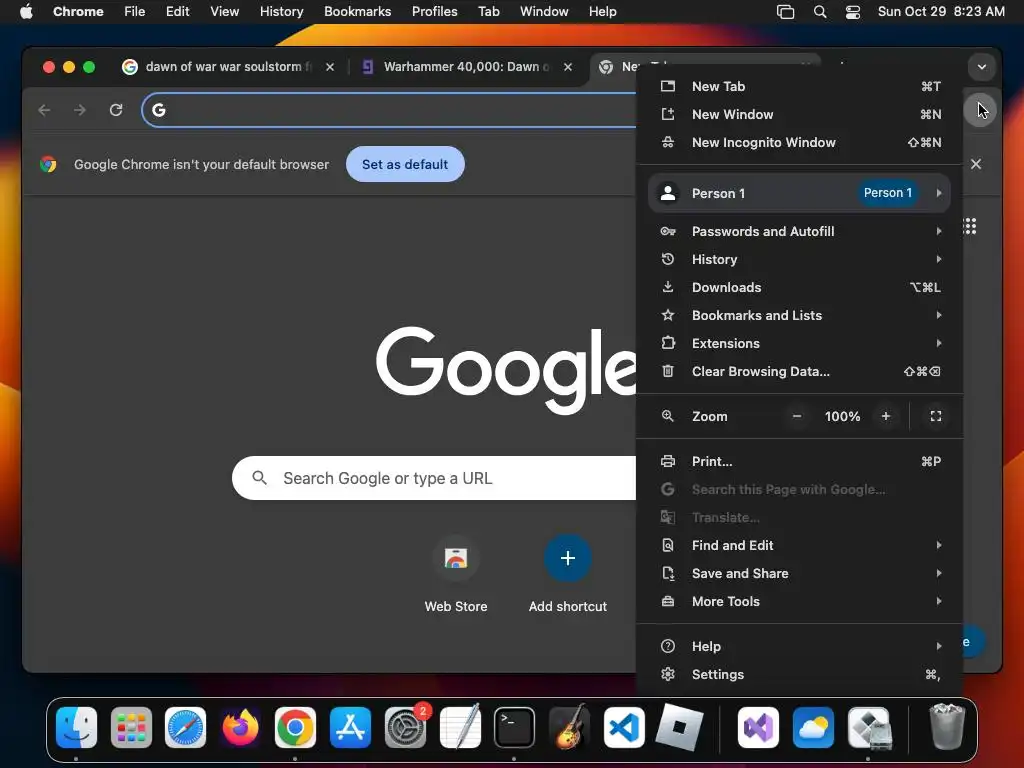Expand Find and Edit submenu

pos(799,545)
